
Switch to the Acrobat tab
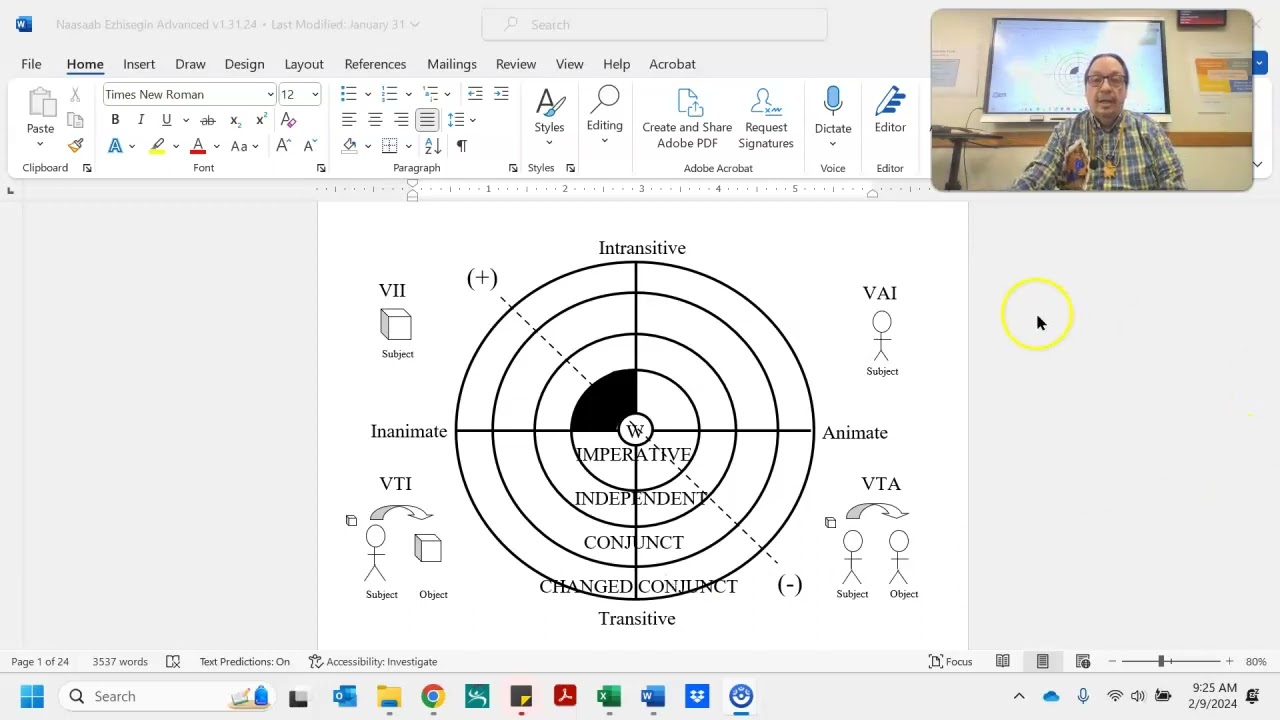[672, 64]
